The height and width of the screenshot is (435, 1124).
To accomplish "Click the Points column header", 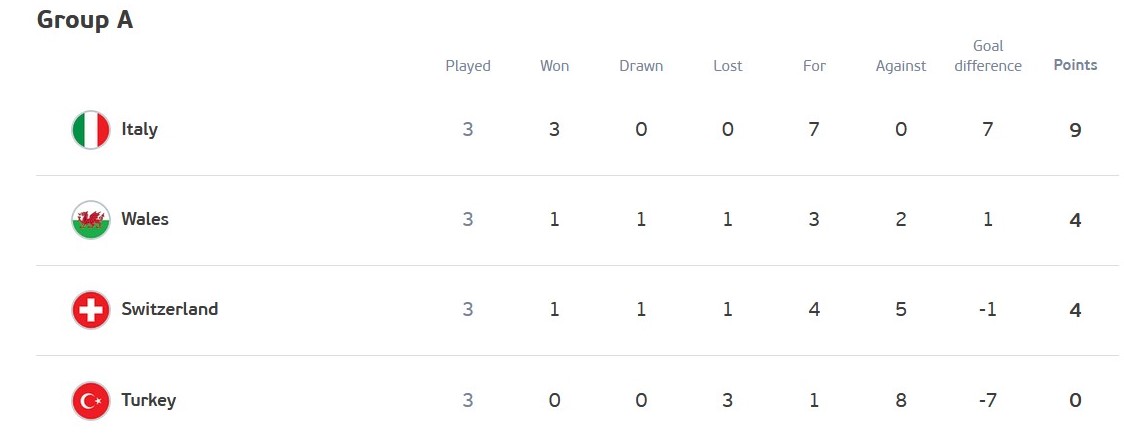I will click(1075, 65).
